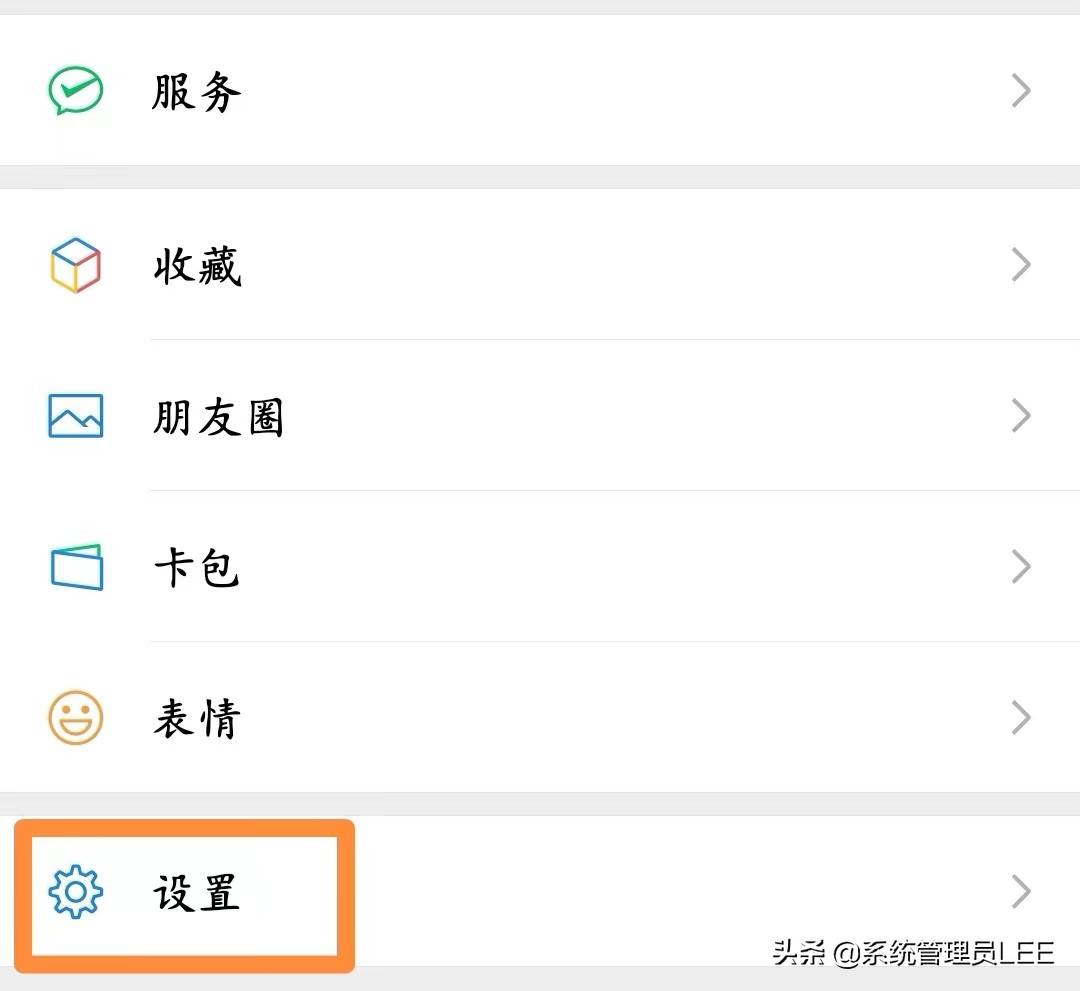The height and width of the screenshot is (991, 1080).
Task: Expand 收藏 row using the arrow
Action: point(1020,265)
